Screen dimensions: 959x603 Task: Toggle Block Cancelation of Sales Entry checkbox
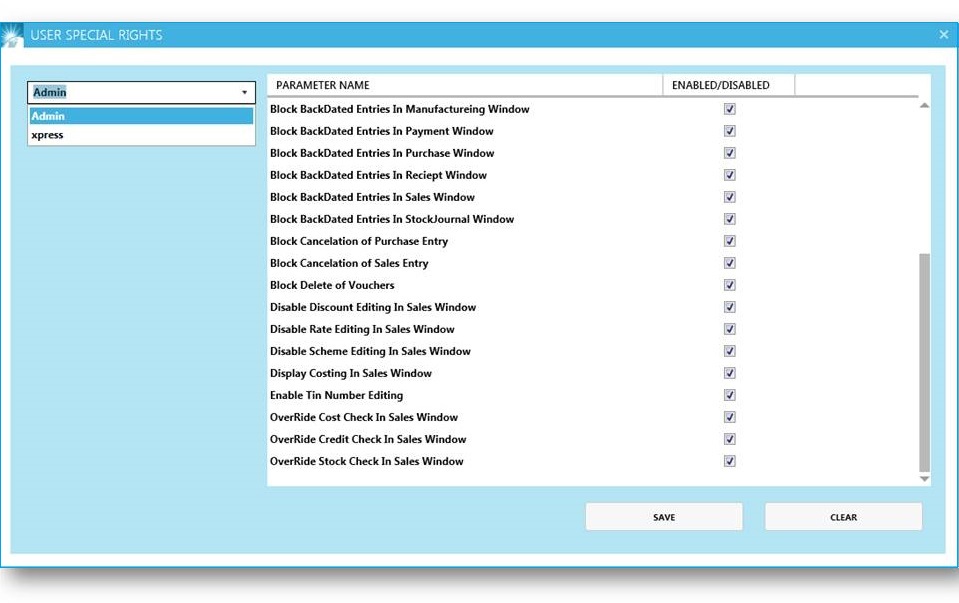tap(729, 262)
